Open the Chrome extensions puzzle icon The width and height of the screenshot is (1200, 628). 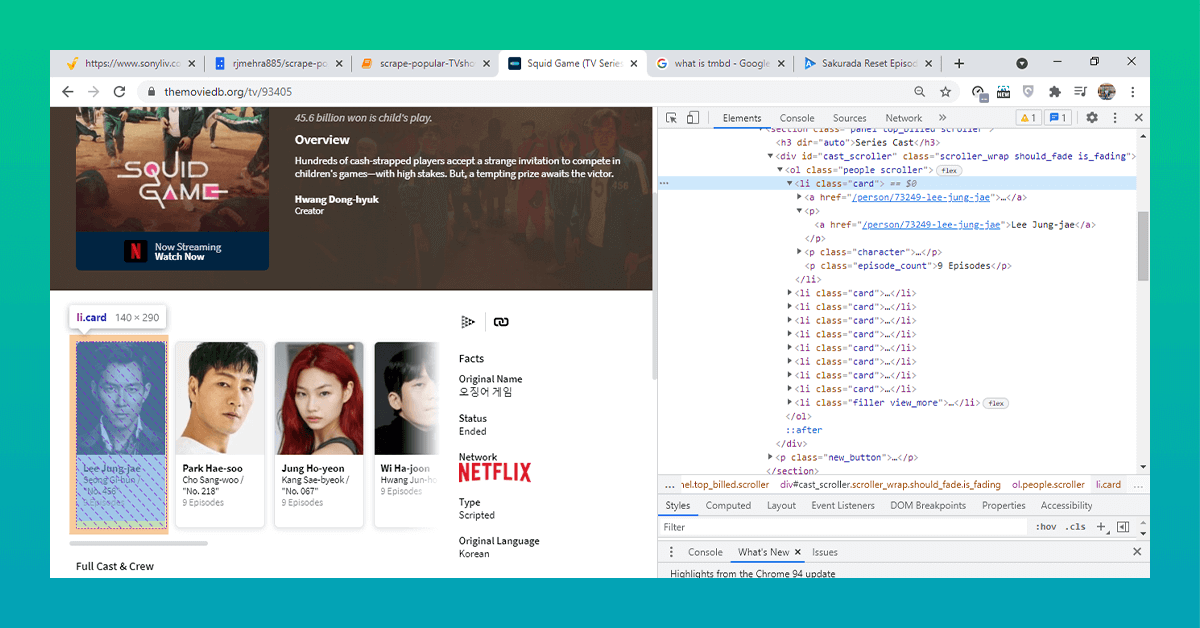[1054, 92]
